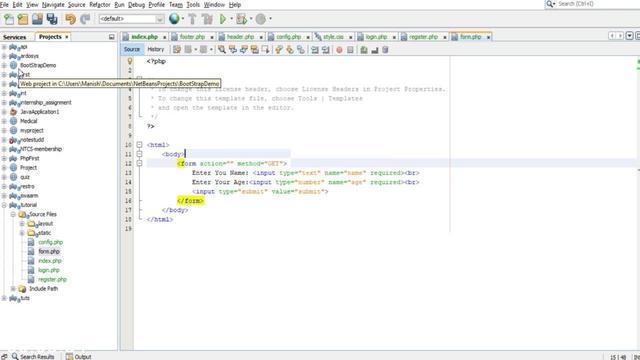
Task: Click the Shift Line Left icon
Action: coord(315,50)
